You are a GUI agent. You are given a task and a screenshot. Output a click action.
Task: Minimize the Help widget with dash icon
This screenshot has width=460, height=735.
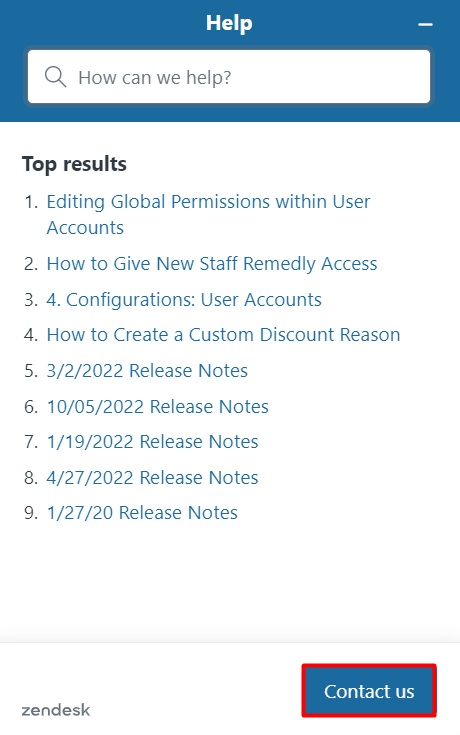click(425, 24)
